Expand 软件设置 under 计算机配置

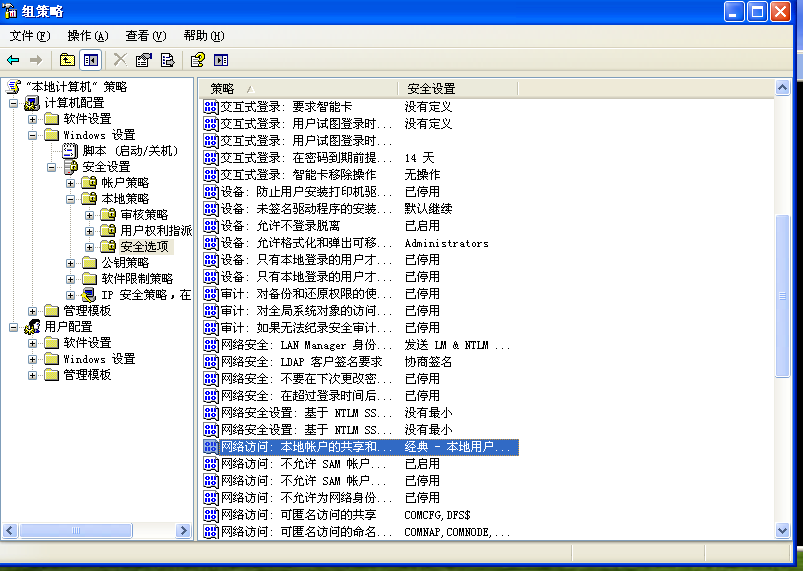tap(32, 119)
